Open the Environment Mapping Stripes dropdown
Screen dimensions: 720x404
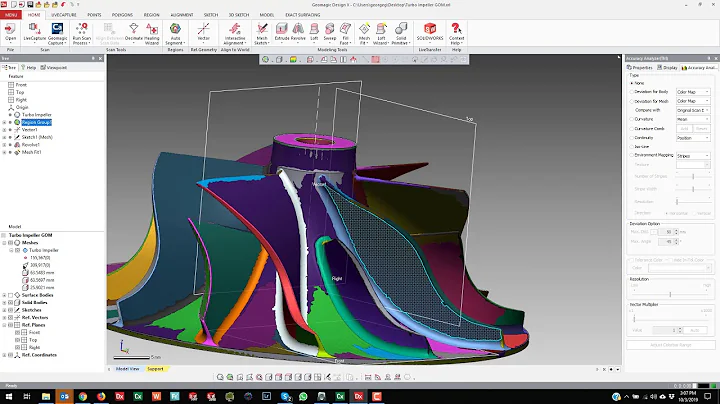pyautogui.click(x=693, y=156)
